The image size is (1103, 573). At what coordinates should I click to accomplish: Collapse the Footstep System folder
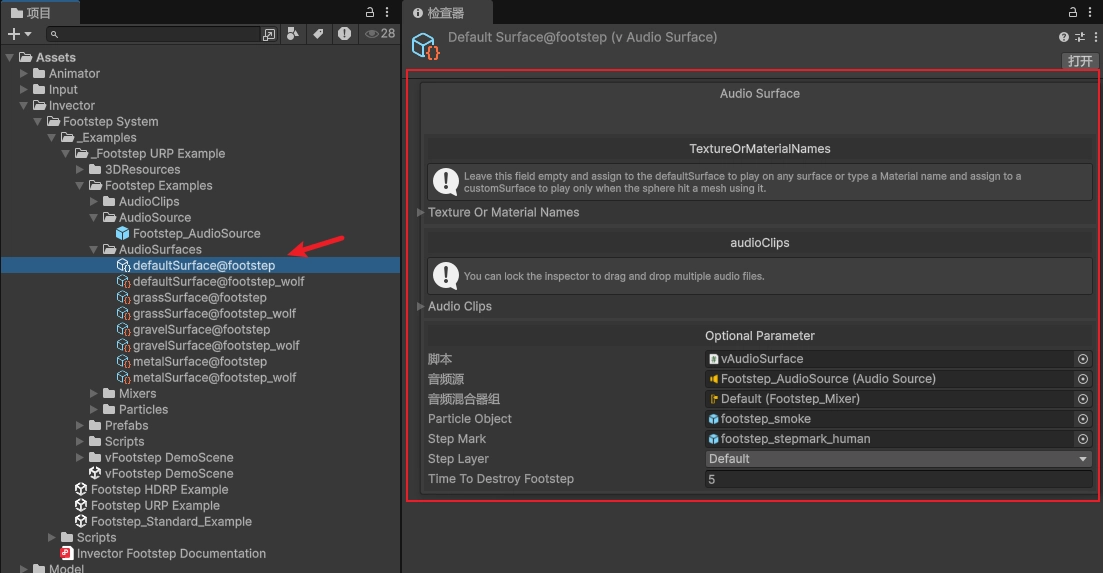[38, 122]
